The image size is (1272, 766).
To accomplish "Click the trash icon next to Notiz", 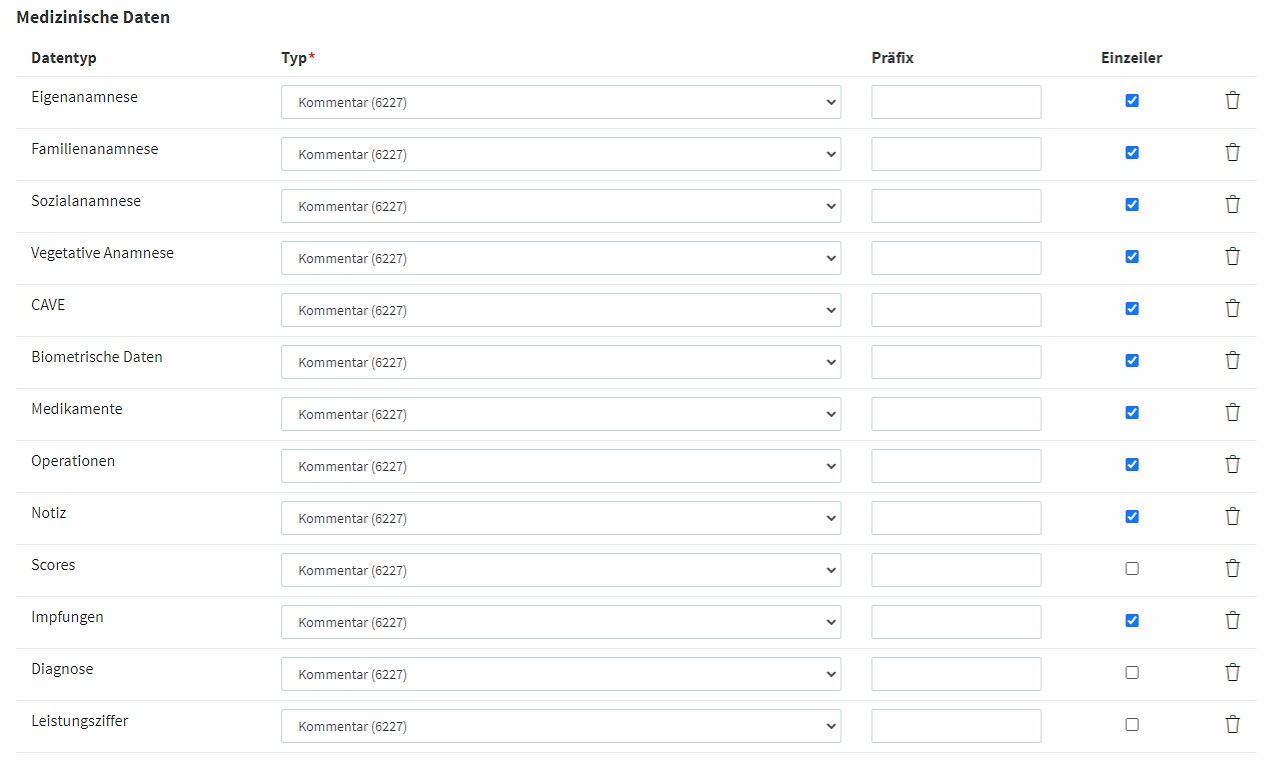I will (x=1232, y=516).
